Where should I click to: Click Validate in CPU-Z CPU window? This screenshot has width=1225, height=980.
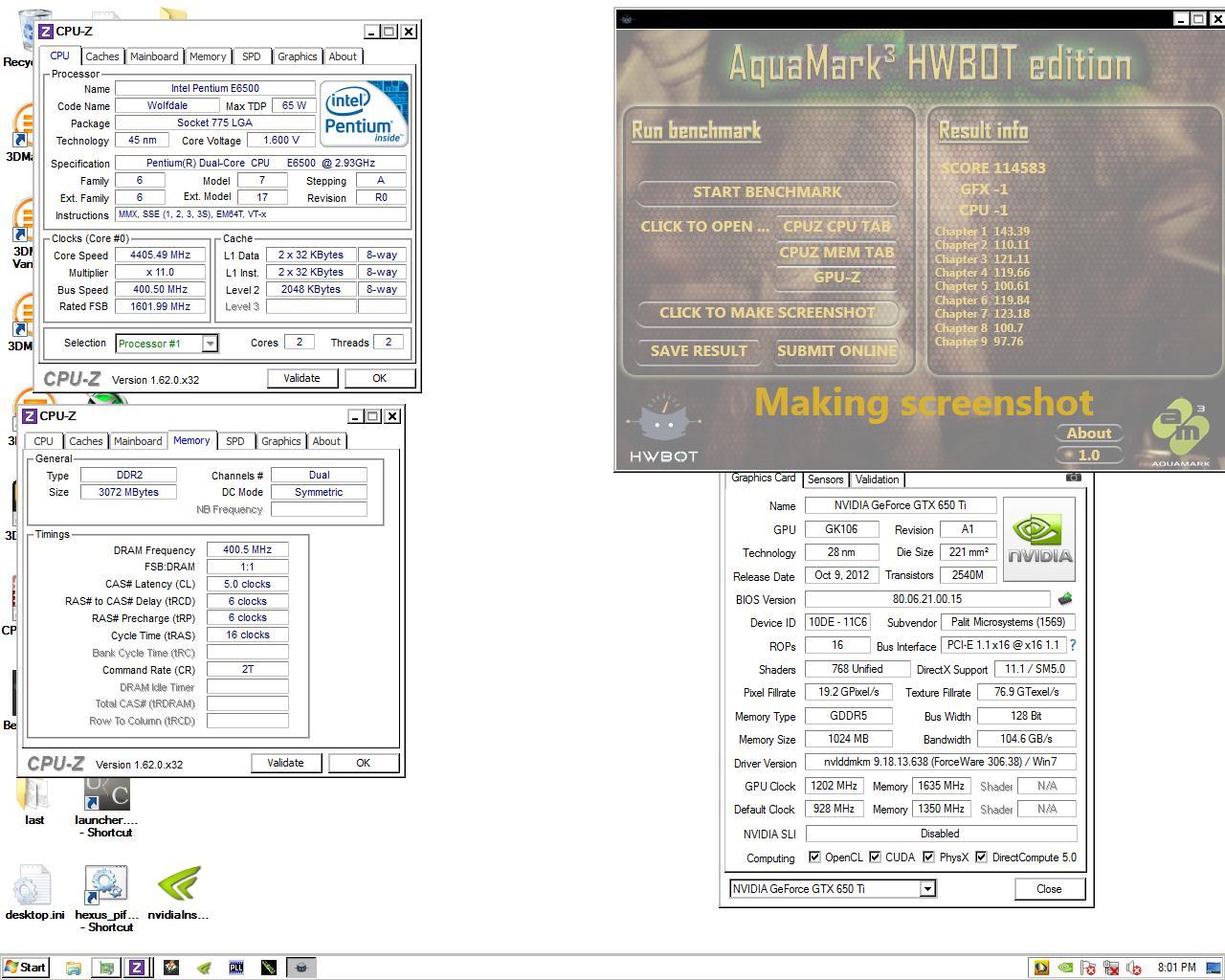click(x=301, y=378)
